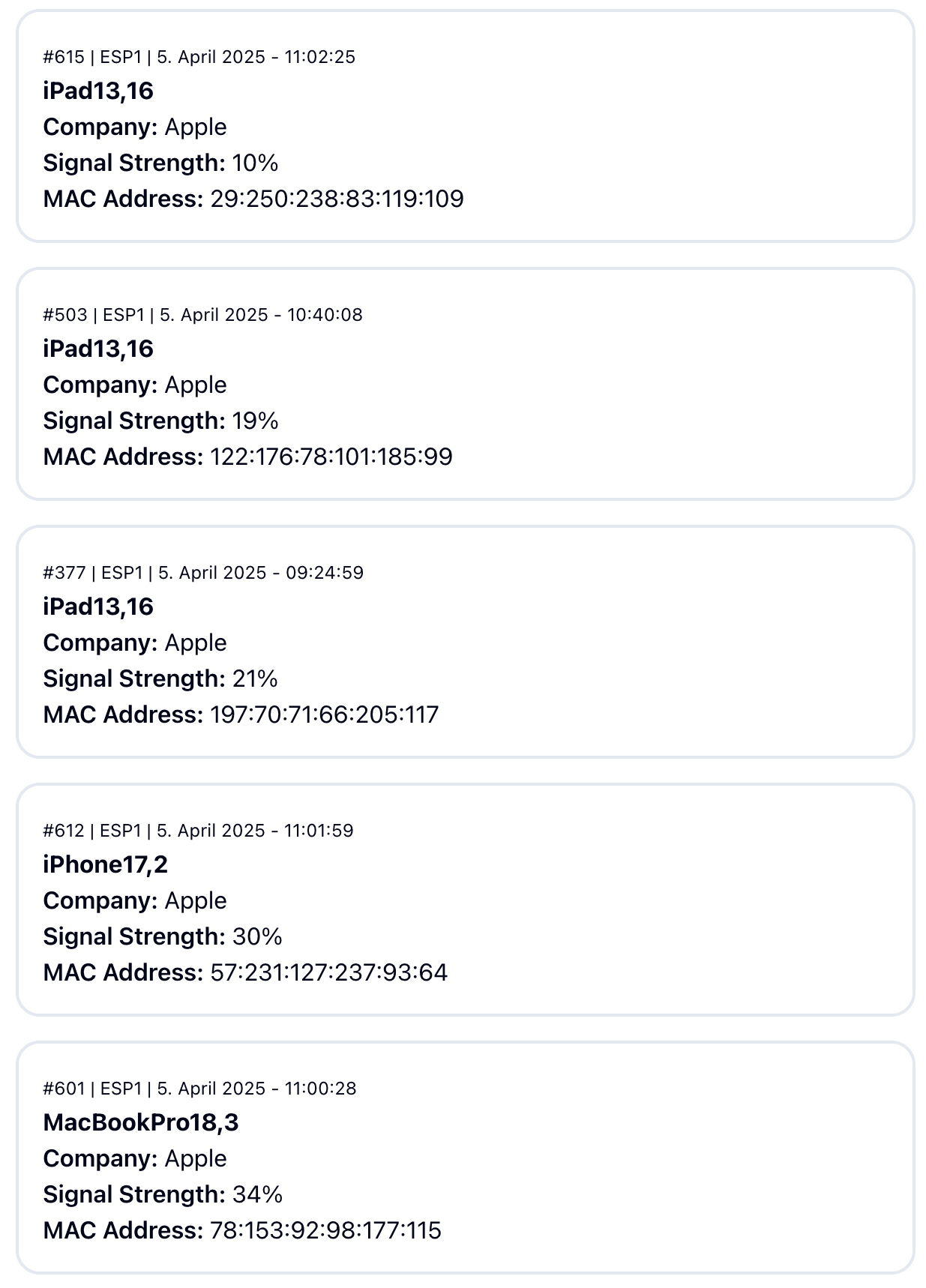
Task: Select the #615 ESP1 timestamp header
Action: click(199, 57)
